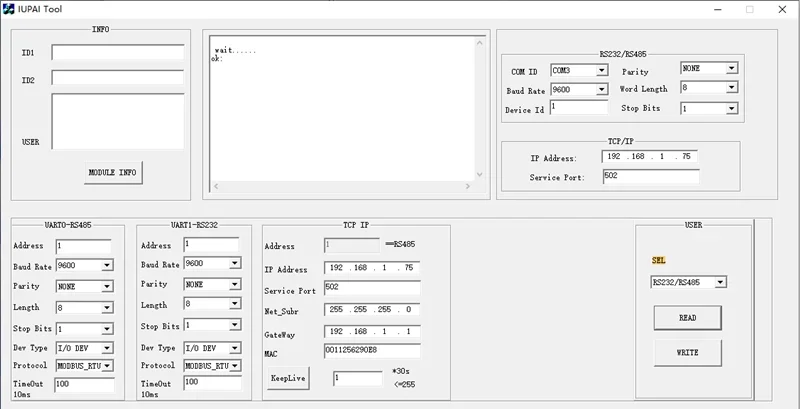Click the log box scroll-down arrow
The height and width of the screenshot is (409, 800).
[479, 174]
